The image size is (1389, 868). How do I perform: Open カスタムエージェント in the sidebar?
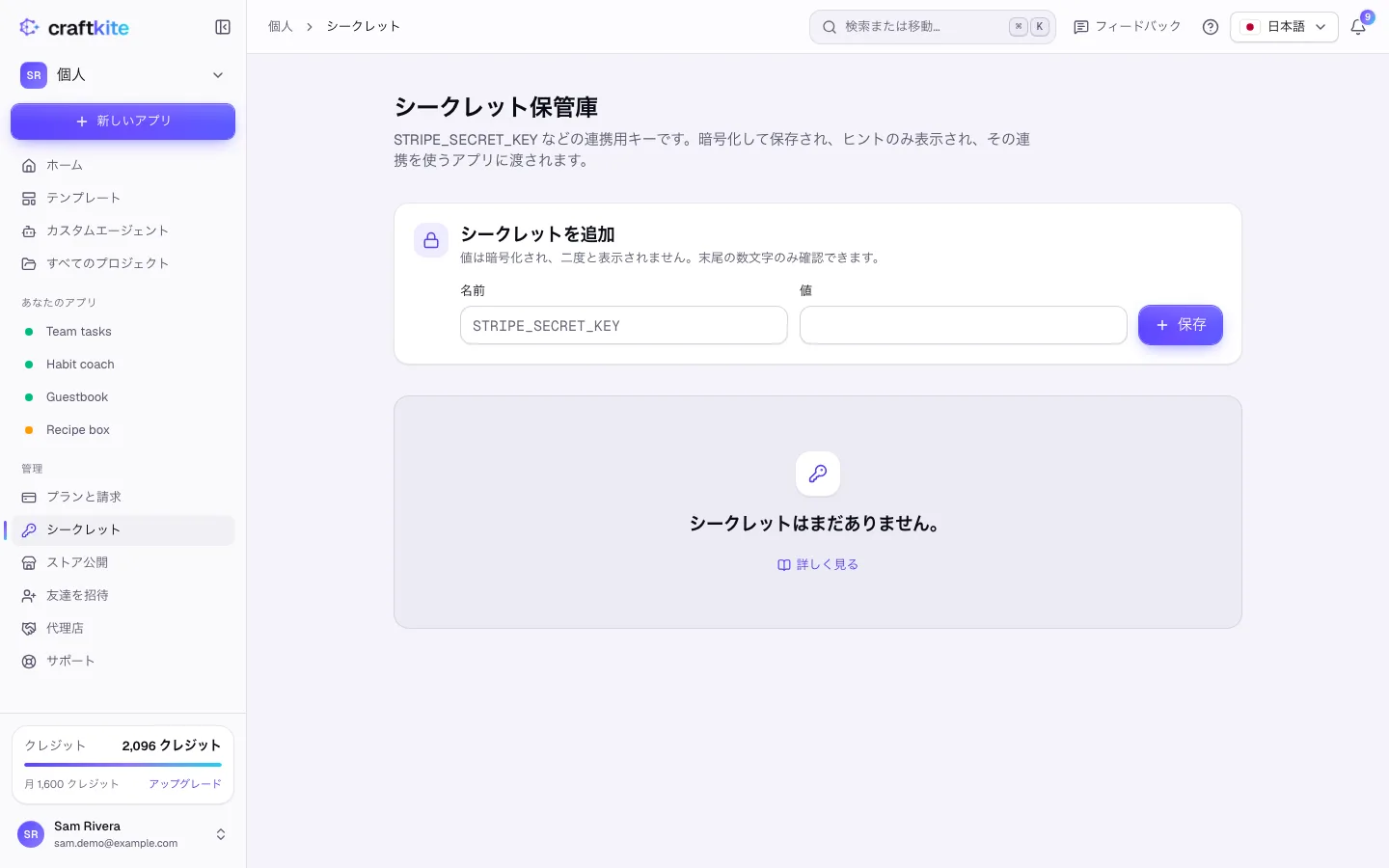pos(123,231)
